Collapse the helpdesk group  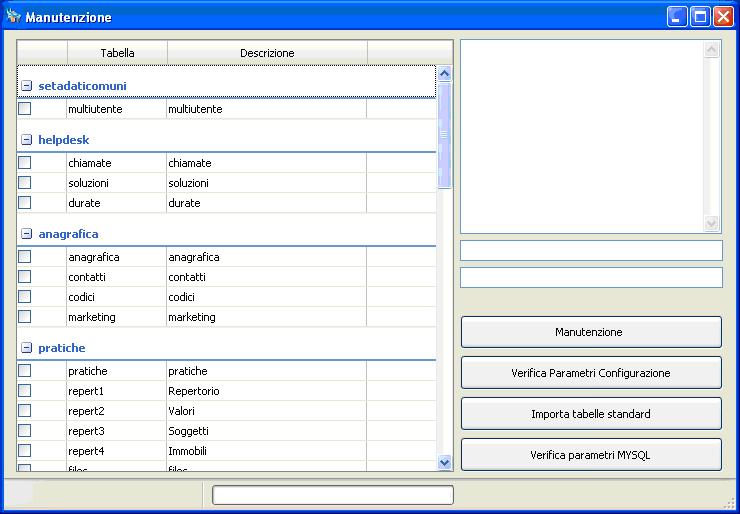click(x=27, y=140)
